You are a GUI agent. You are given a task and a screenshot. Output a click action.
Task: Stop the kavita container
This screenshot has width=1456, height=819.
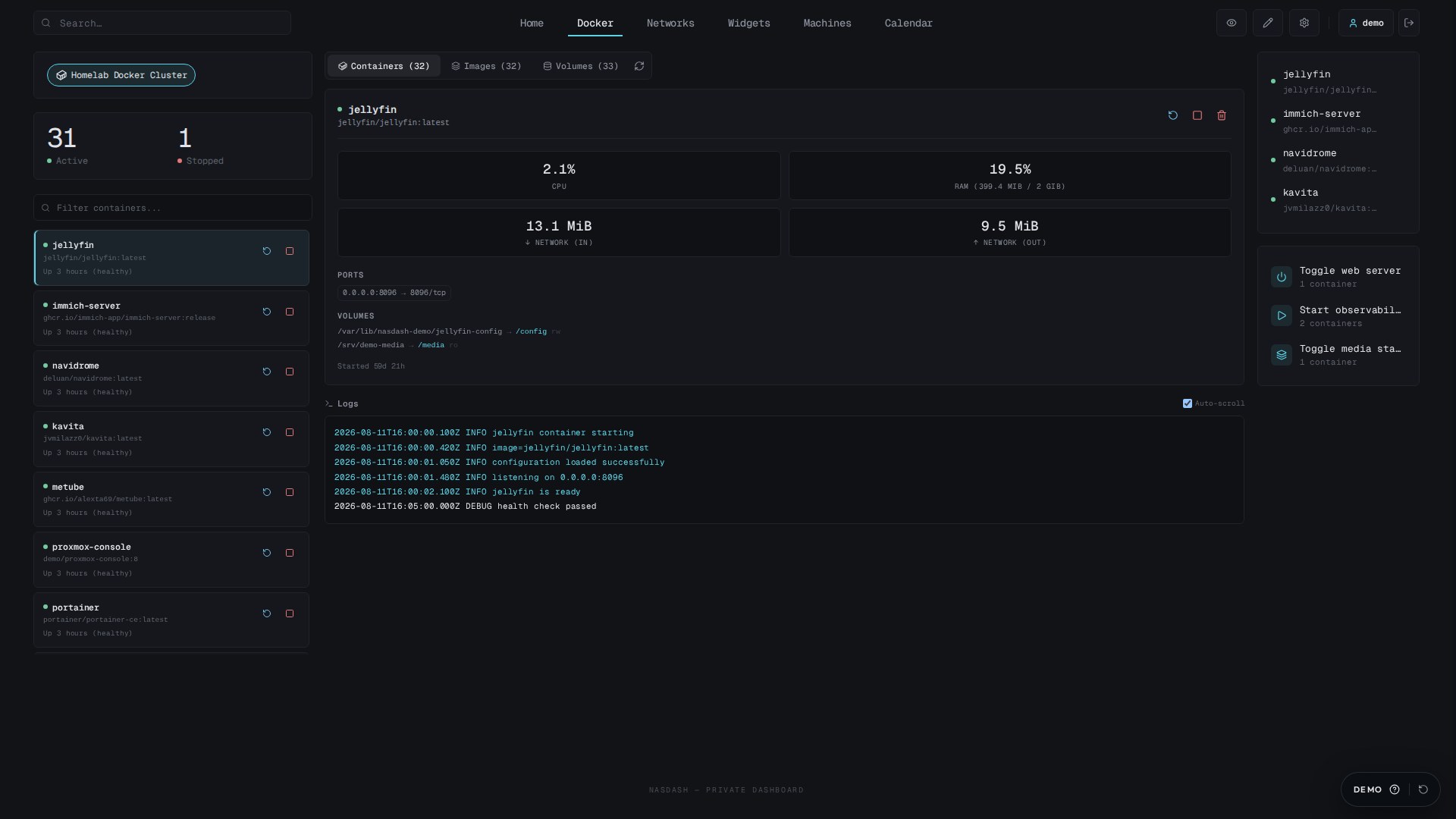pyautogui.click(x=290, y=432)
